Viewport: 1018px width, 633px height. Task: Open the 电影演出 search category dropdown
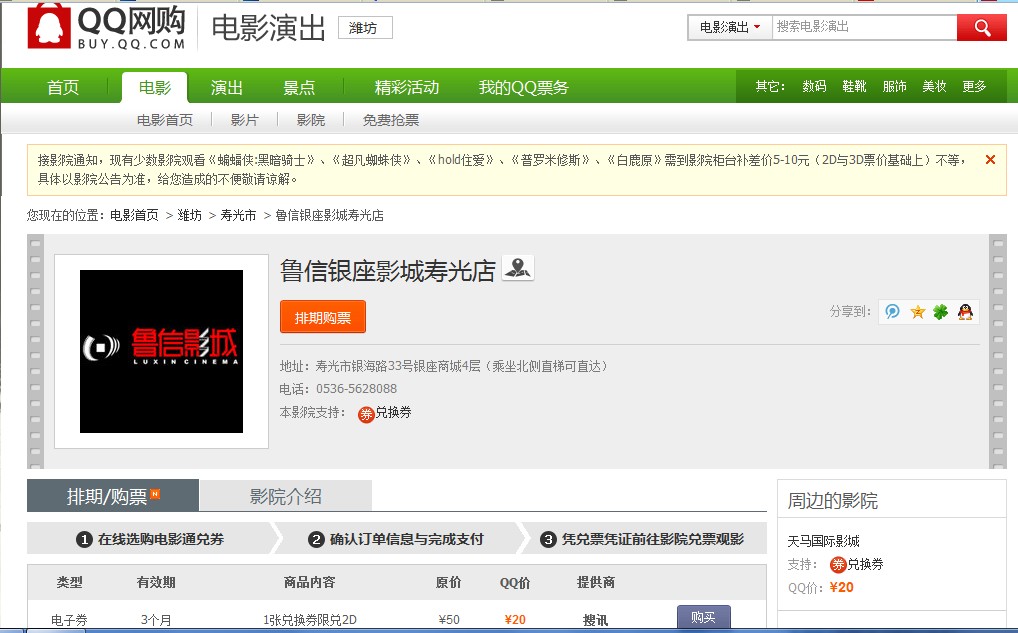tap(730, 27)
